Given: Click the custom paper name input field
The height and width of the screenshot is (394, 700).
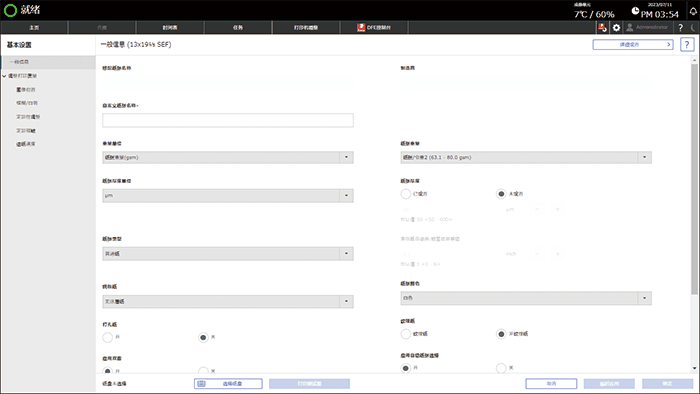Looking at the screenshot, I should pyautogui.click(x=228, y=120).
